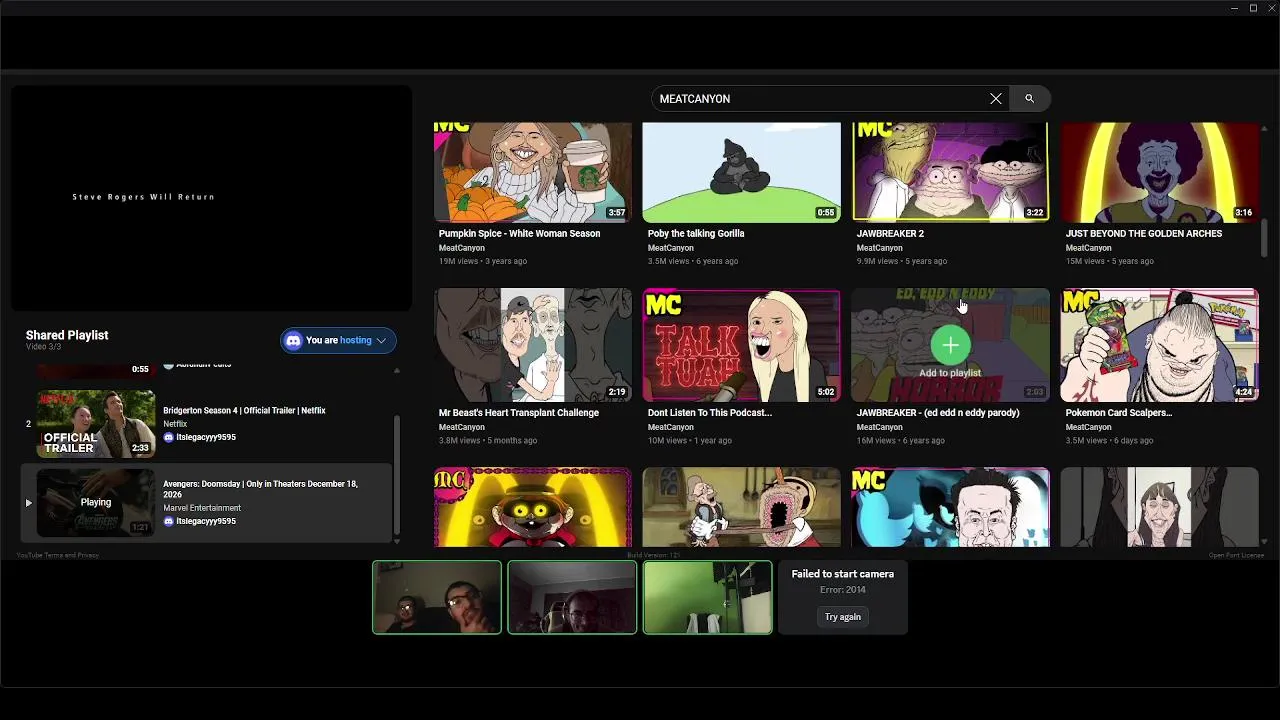
Task: Click '19M views • 3 years ago' text
Action: pyautogui.click(x=483, y=261)
